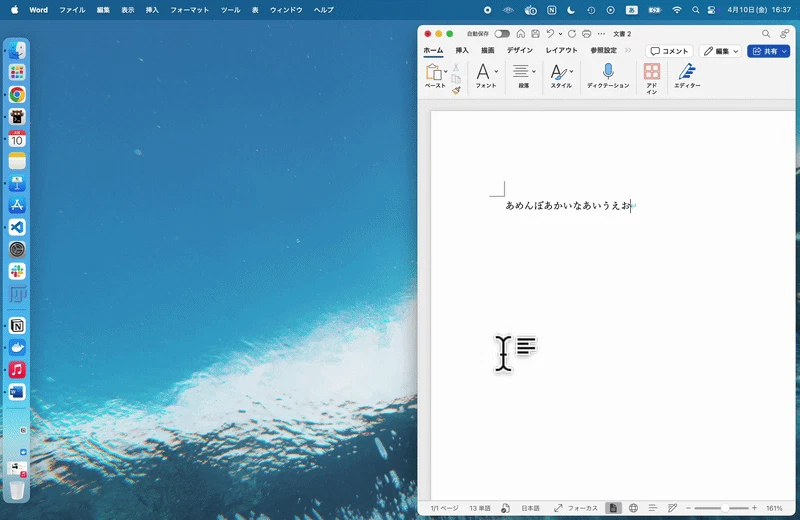Copy the selection using the copy icon
This screenshot has height=520, width=800.
456,79
